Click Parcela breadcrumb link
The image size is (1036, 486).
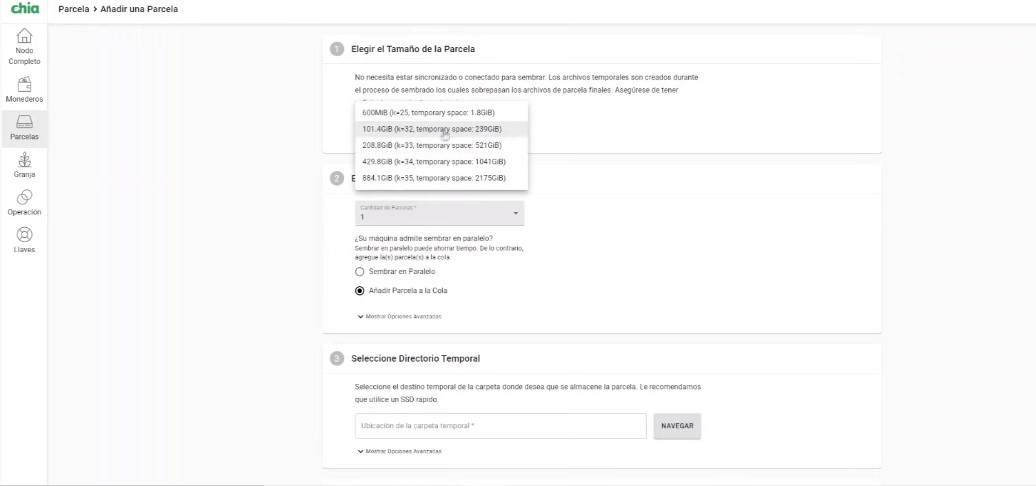[73, 9]
